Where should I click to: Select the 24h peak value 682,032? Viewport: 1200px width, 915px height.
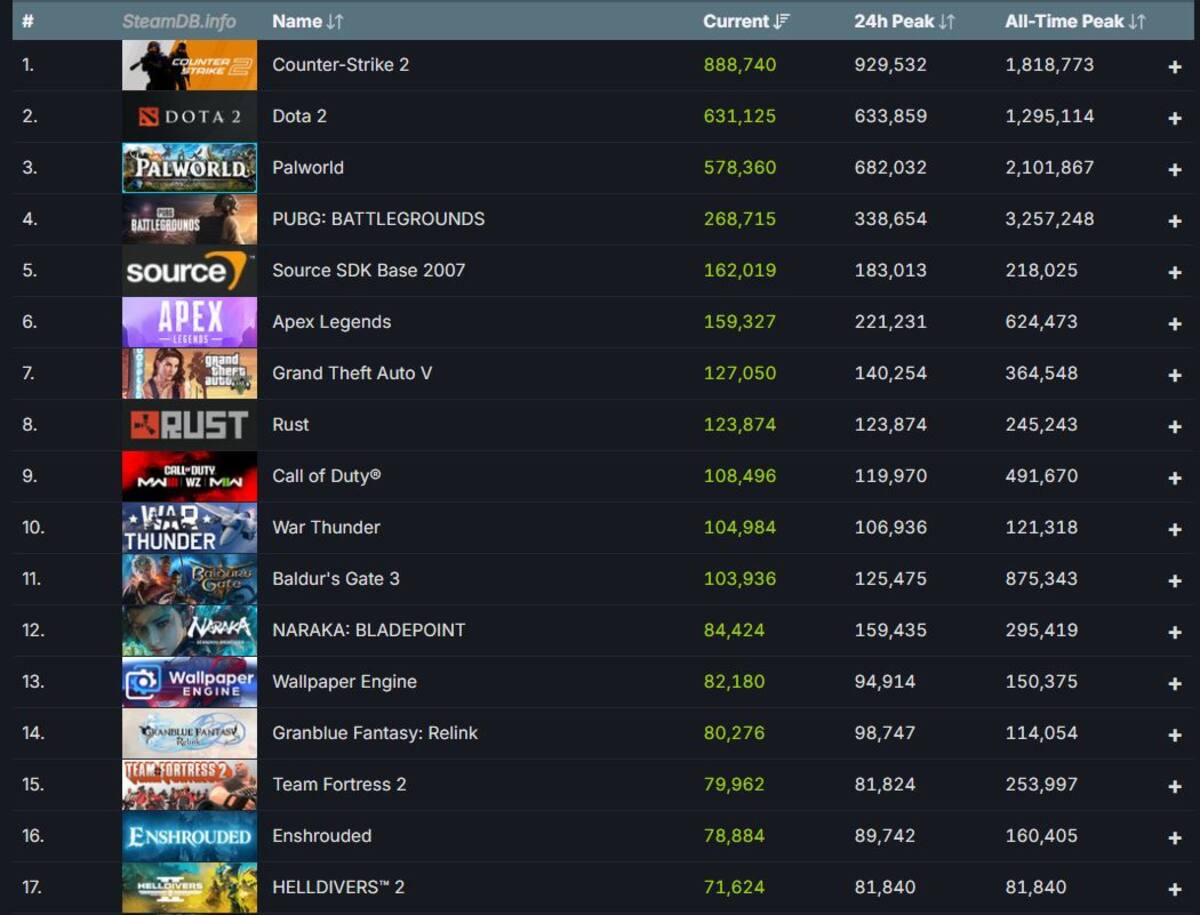click(x=890, y=168)
